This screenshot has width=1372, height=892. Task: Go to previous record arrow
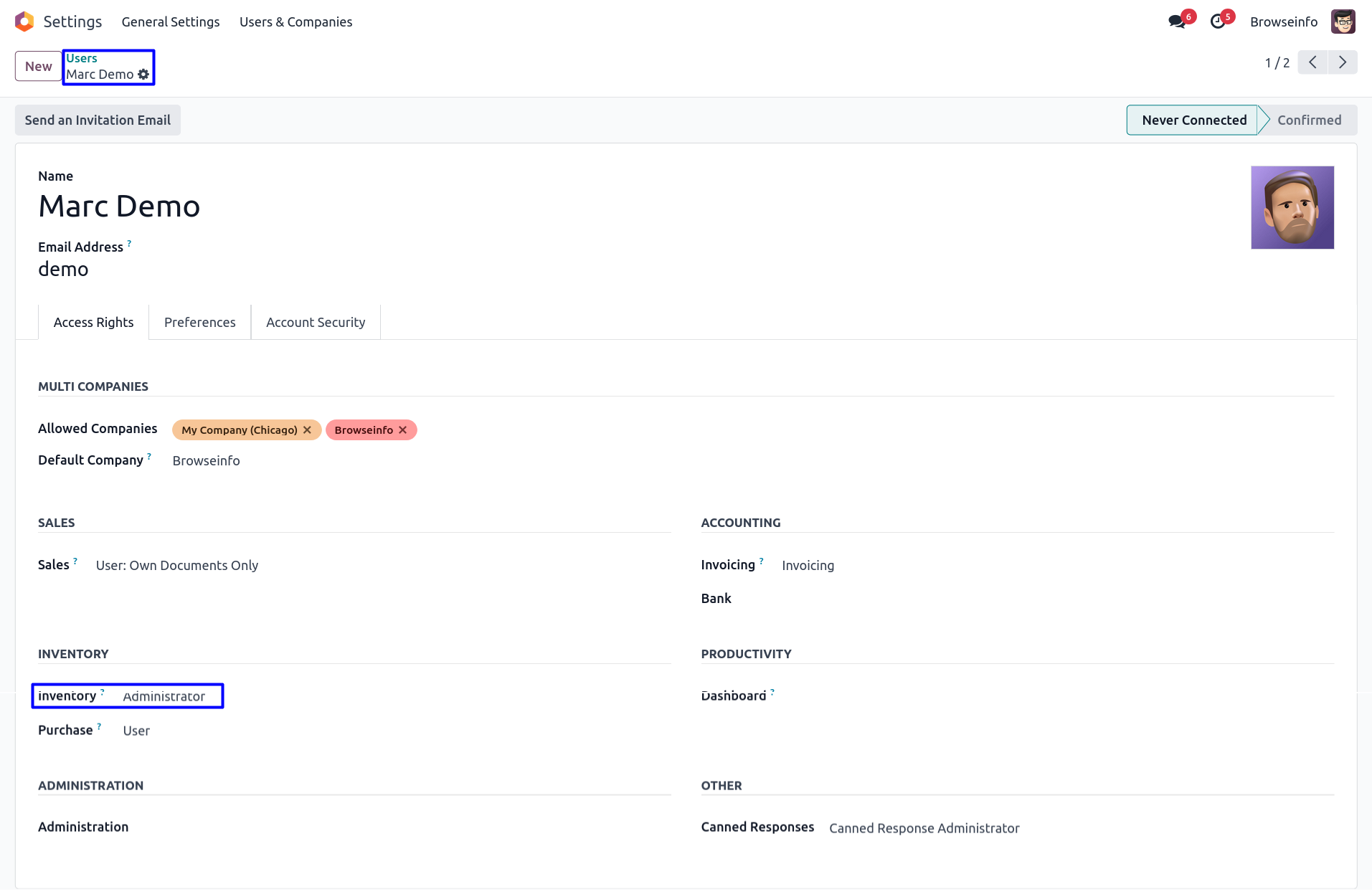click(x=1312, y=62)
